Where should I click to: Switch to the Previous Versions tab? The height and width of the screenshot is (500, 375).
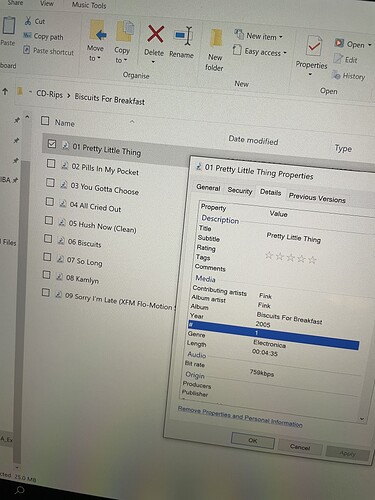tap(317, 198)
